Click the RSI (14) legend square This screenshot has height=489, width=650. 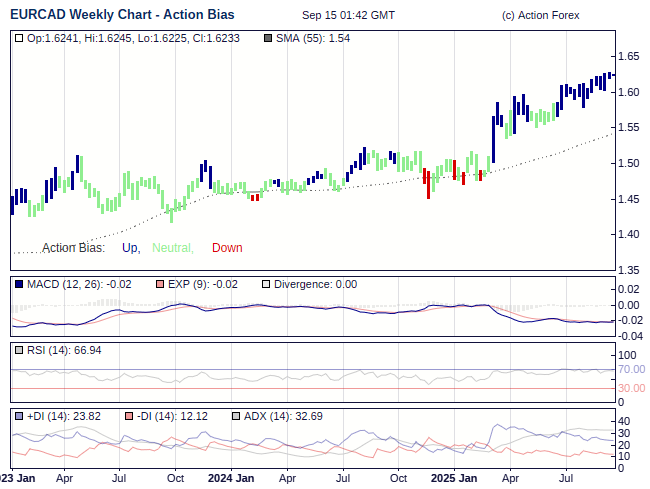tap(19, 350)
